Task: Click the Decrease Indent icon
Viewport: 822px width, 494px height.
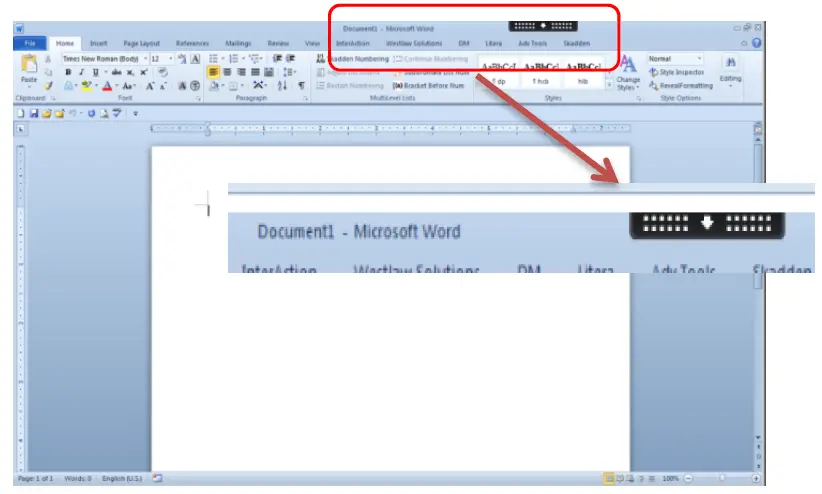Action: pos(277,59)
